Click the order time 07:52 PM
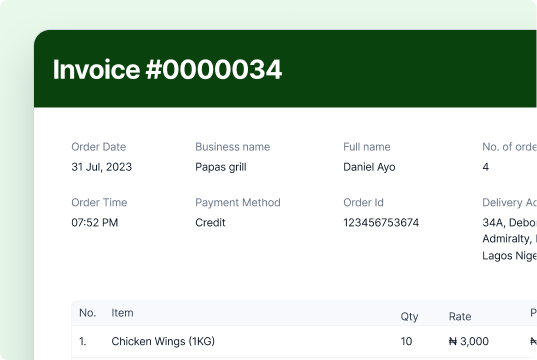The height and width of the screenshot is (360, 537). tap(95, 223)
